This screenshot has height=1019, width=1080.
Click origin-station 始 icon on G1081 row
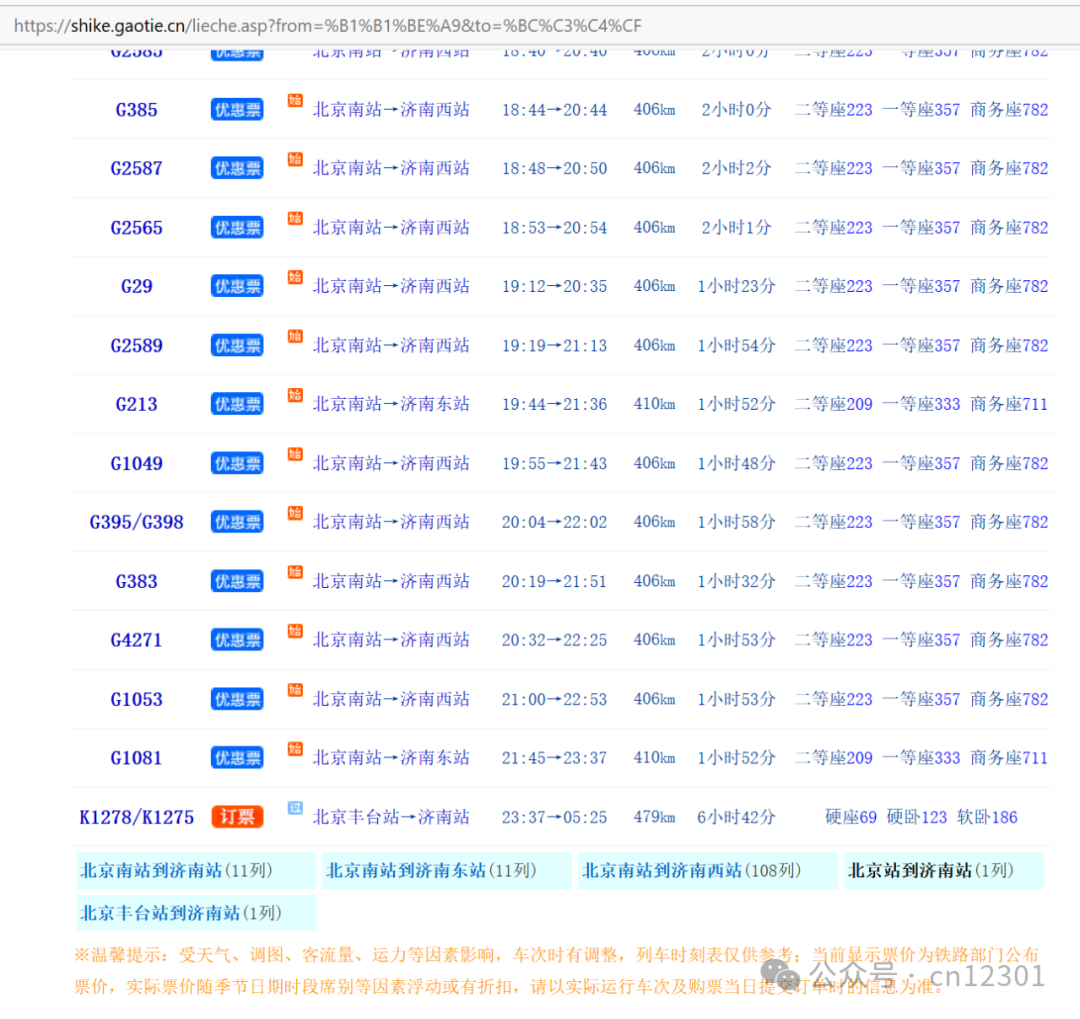(295, 748)
